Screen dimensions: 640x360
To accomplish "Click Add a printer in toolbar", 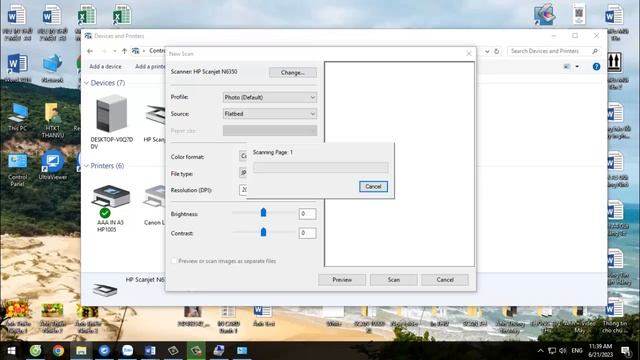I will coord(150,67).
